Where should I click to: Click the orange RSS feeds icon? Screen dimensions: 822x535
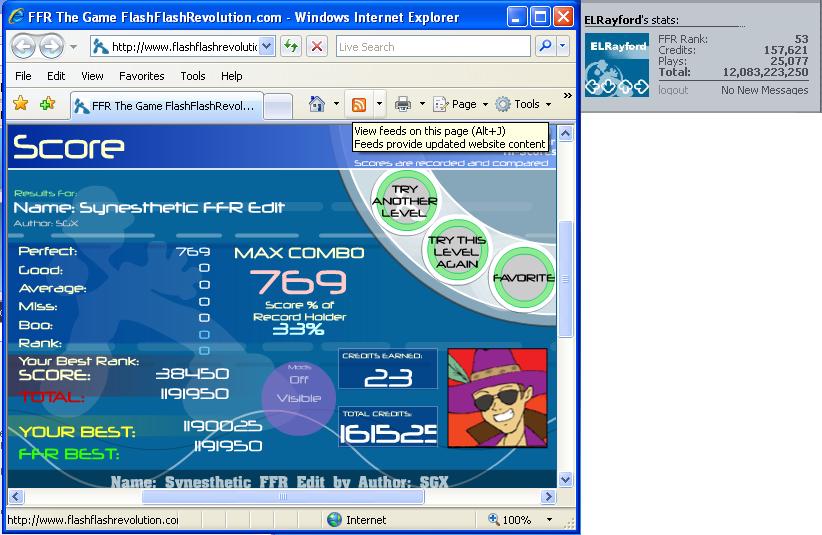coord(359,104)
